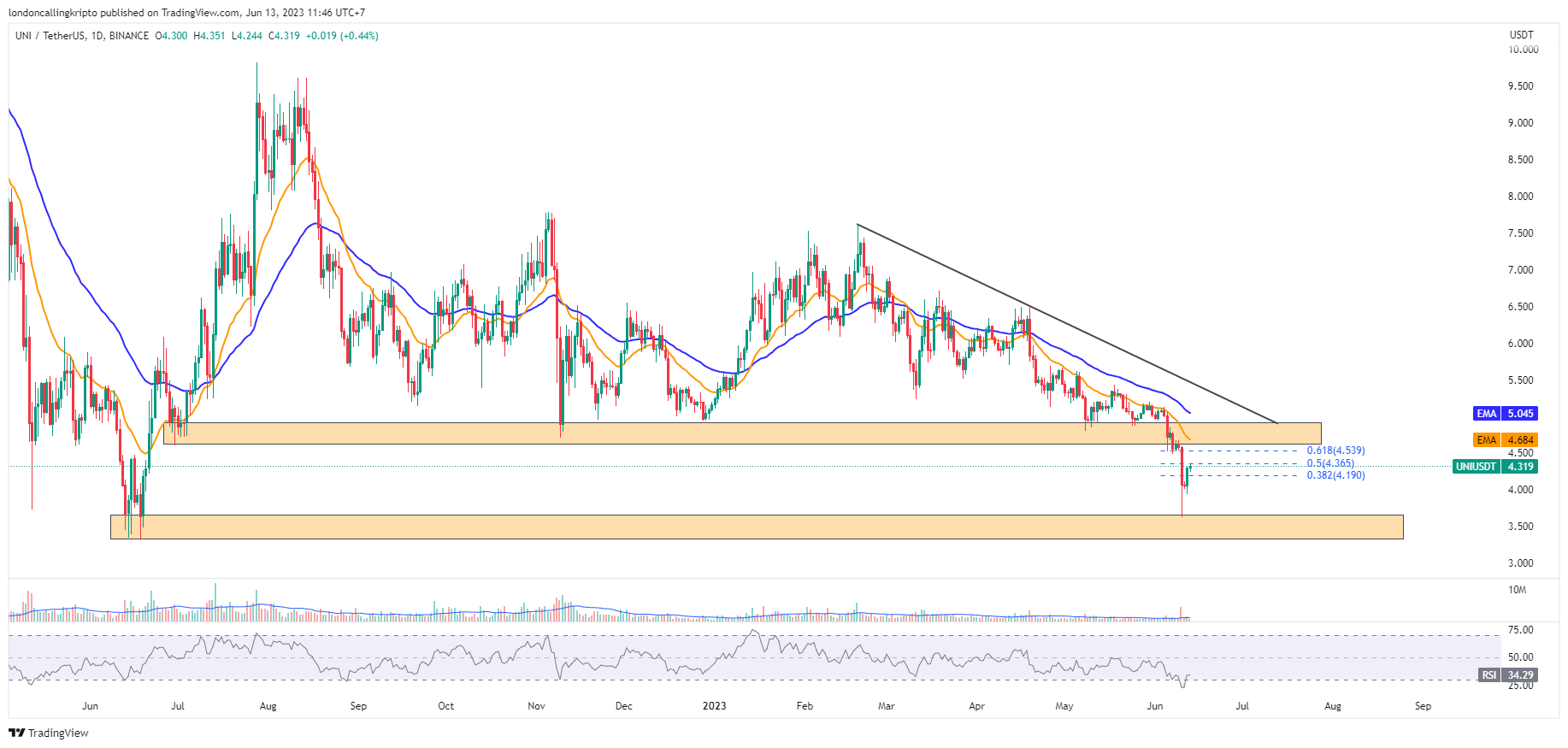Select the 0.382(4.190) Fibonacci level label
Viewport: 1568px width, 748px height.
(x=1335, y=475)
